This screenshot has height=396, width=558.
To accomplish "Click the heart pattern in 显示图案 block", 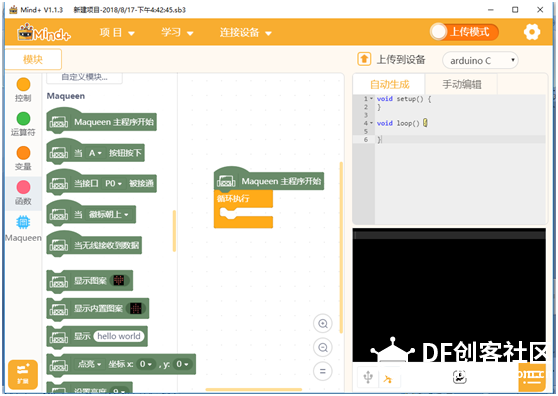I will coord(119,281).
